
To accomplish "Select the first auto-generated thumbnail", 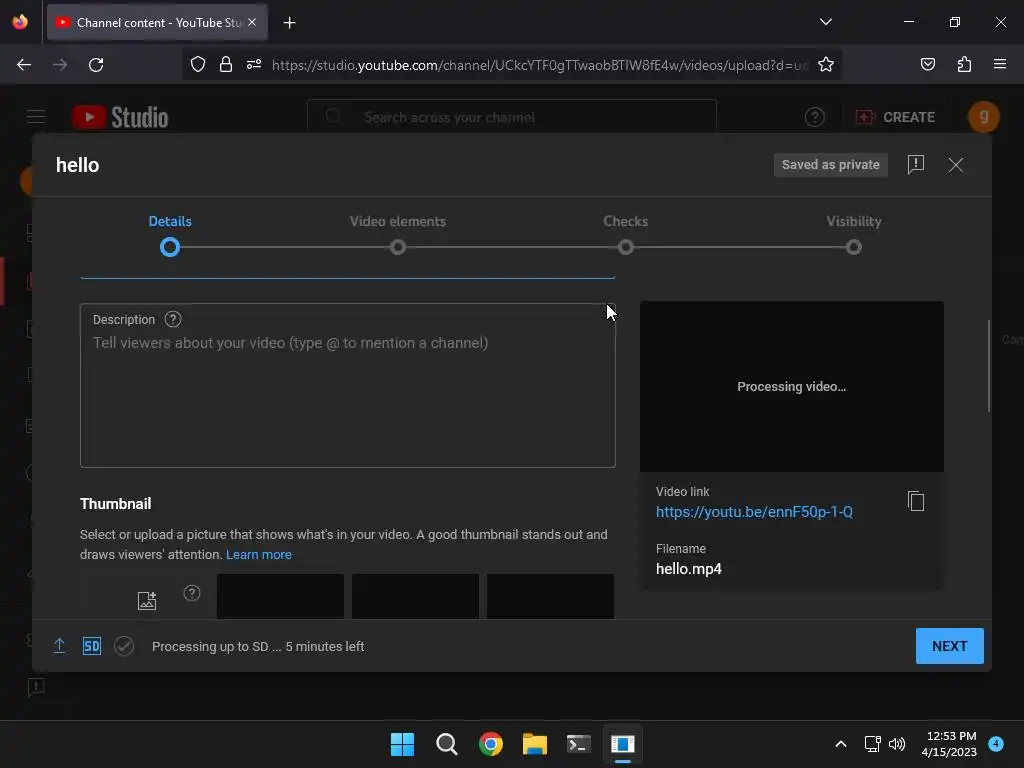I will point(280,596).
